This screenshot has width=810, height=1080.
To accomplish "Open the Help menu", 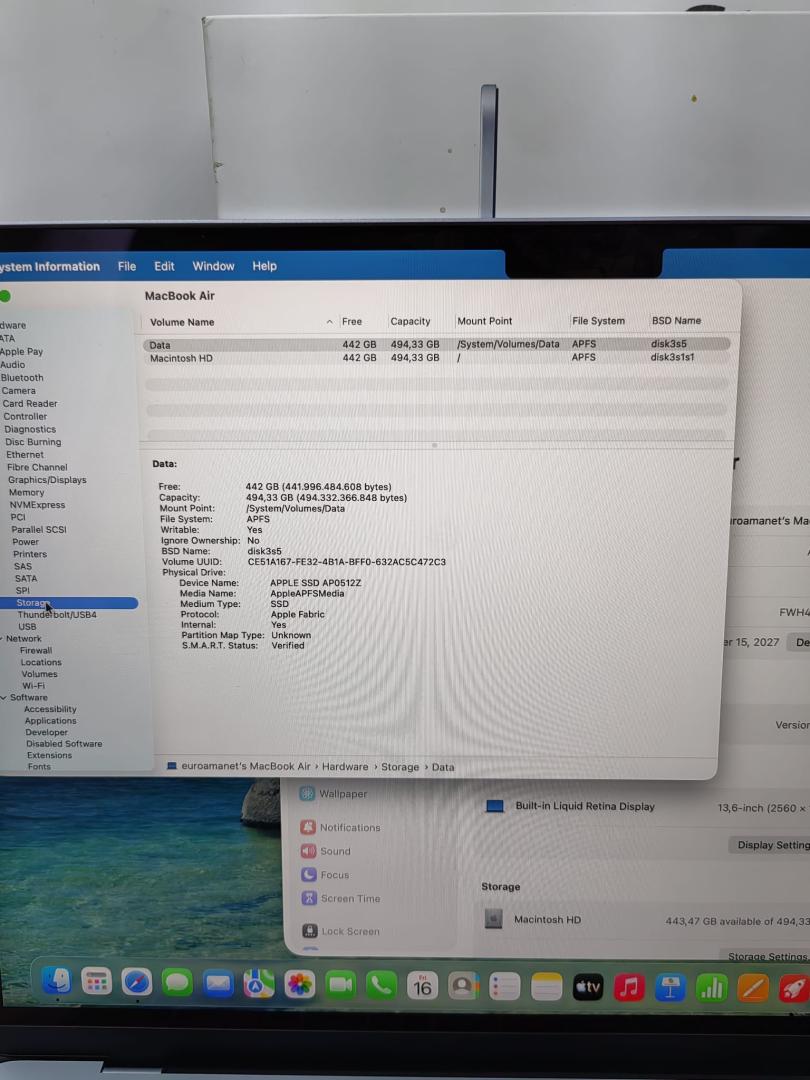I will [x=264, y=266].
